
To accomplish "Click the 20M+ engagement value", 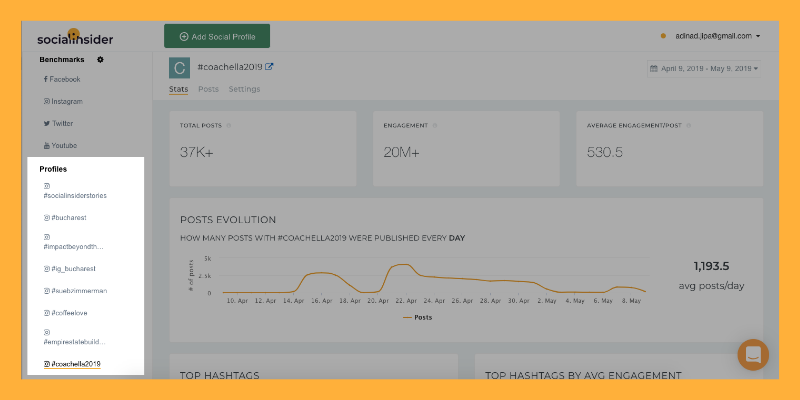I will point(402,152).
